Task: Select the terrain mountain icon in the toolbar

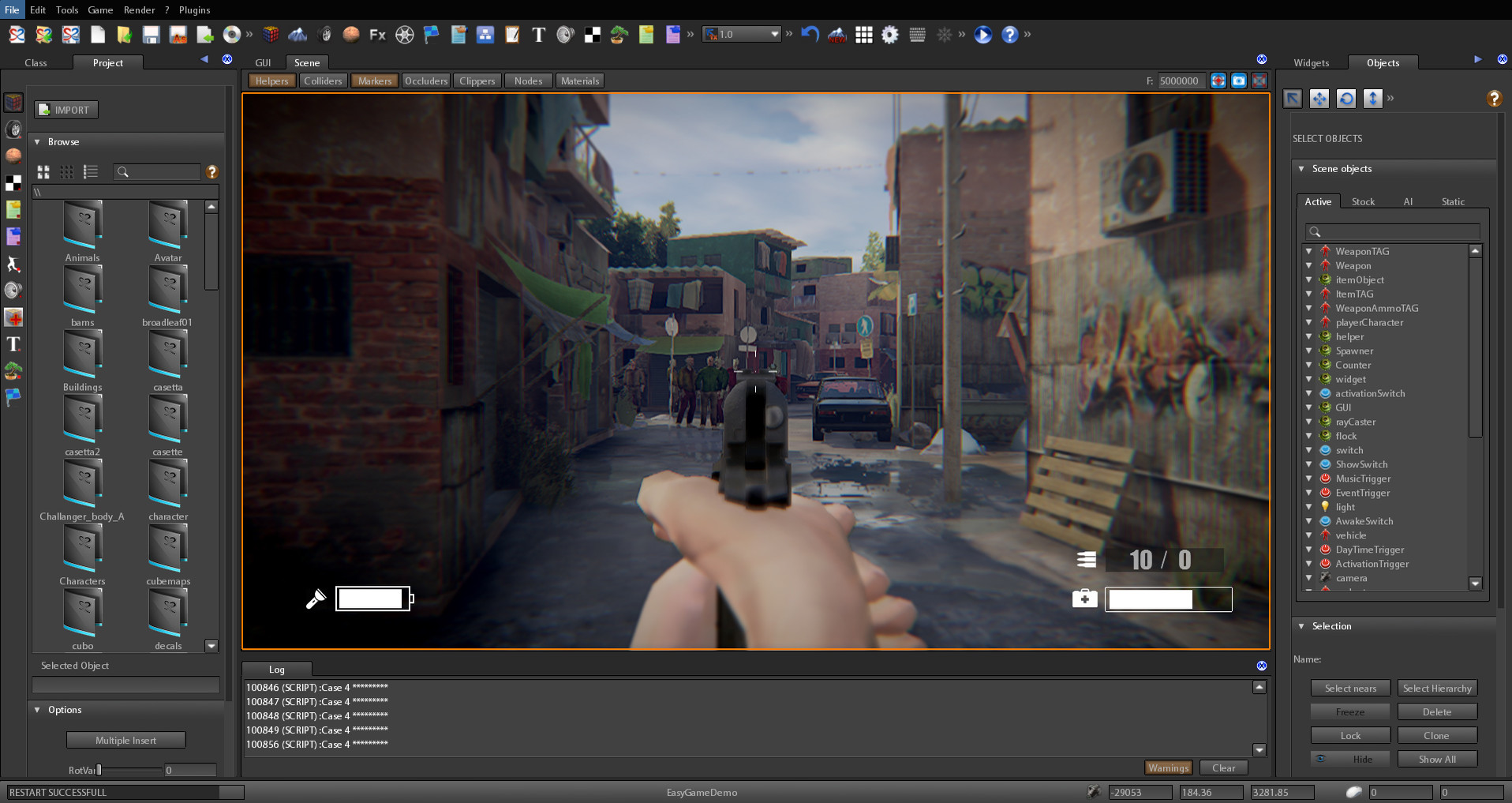Action: point(298,35)
